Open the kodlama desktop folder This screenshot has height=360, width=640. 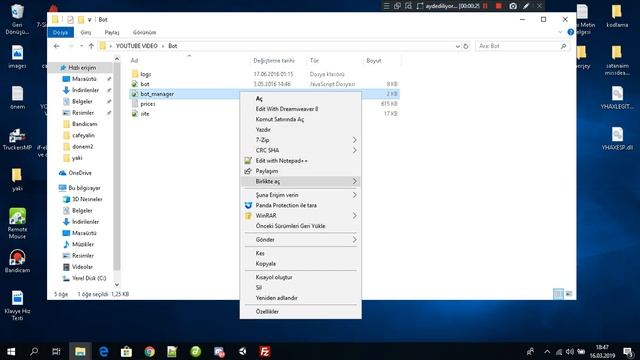617,16
